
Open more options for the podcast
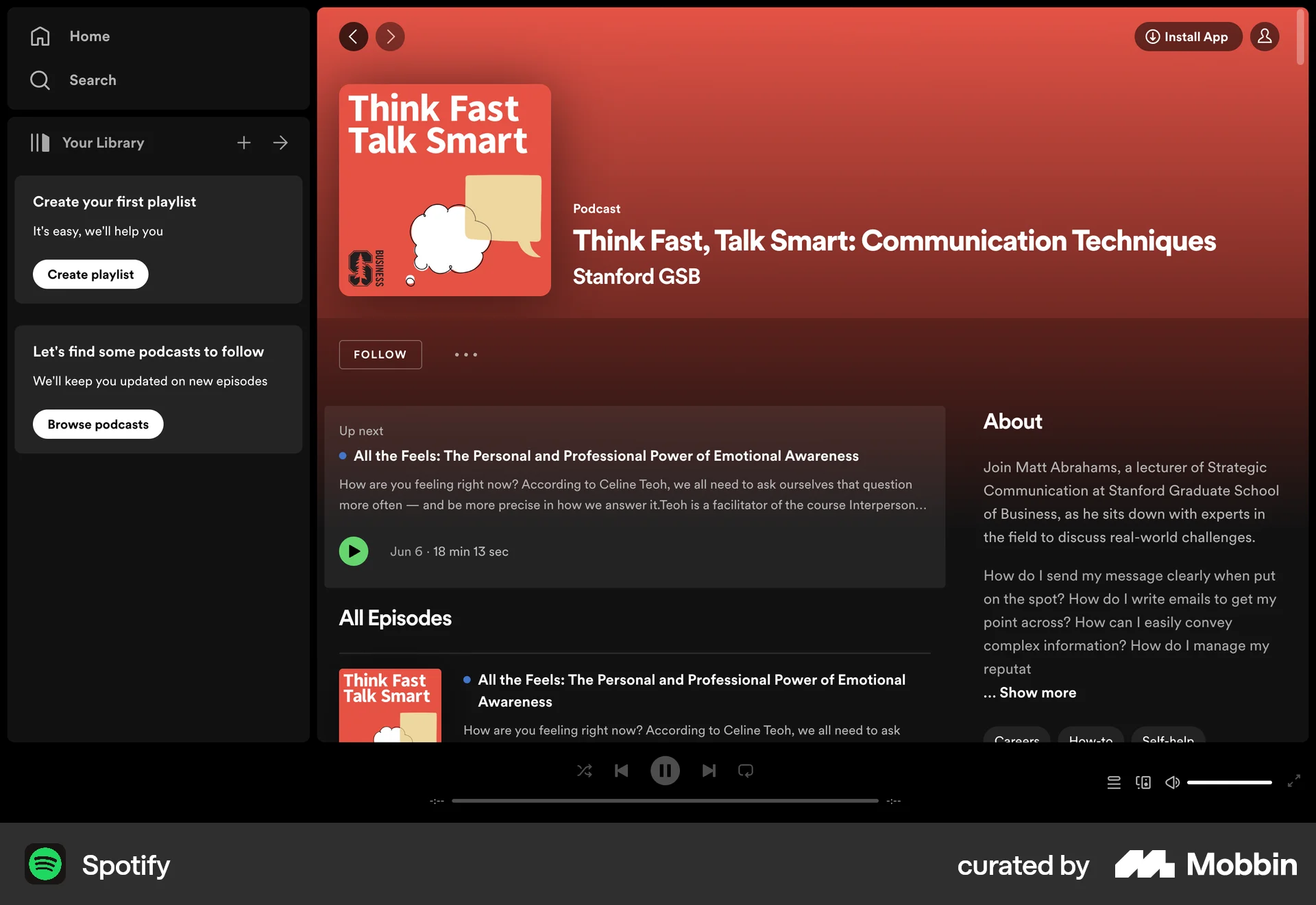click(465, 354)
